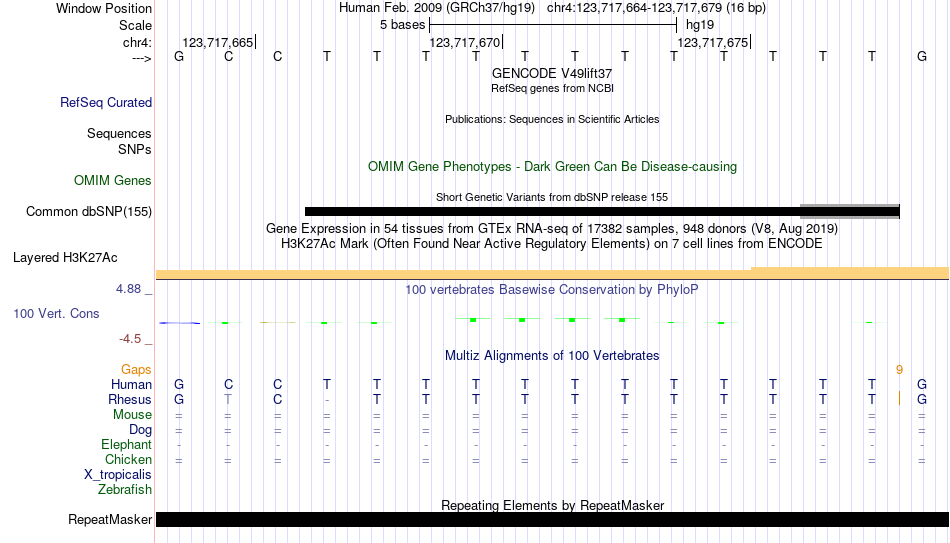Open the OMIM Genes track label
This screenshot has width=950, height=543.
(113, 181)
